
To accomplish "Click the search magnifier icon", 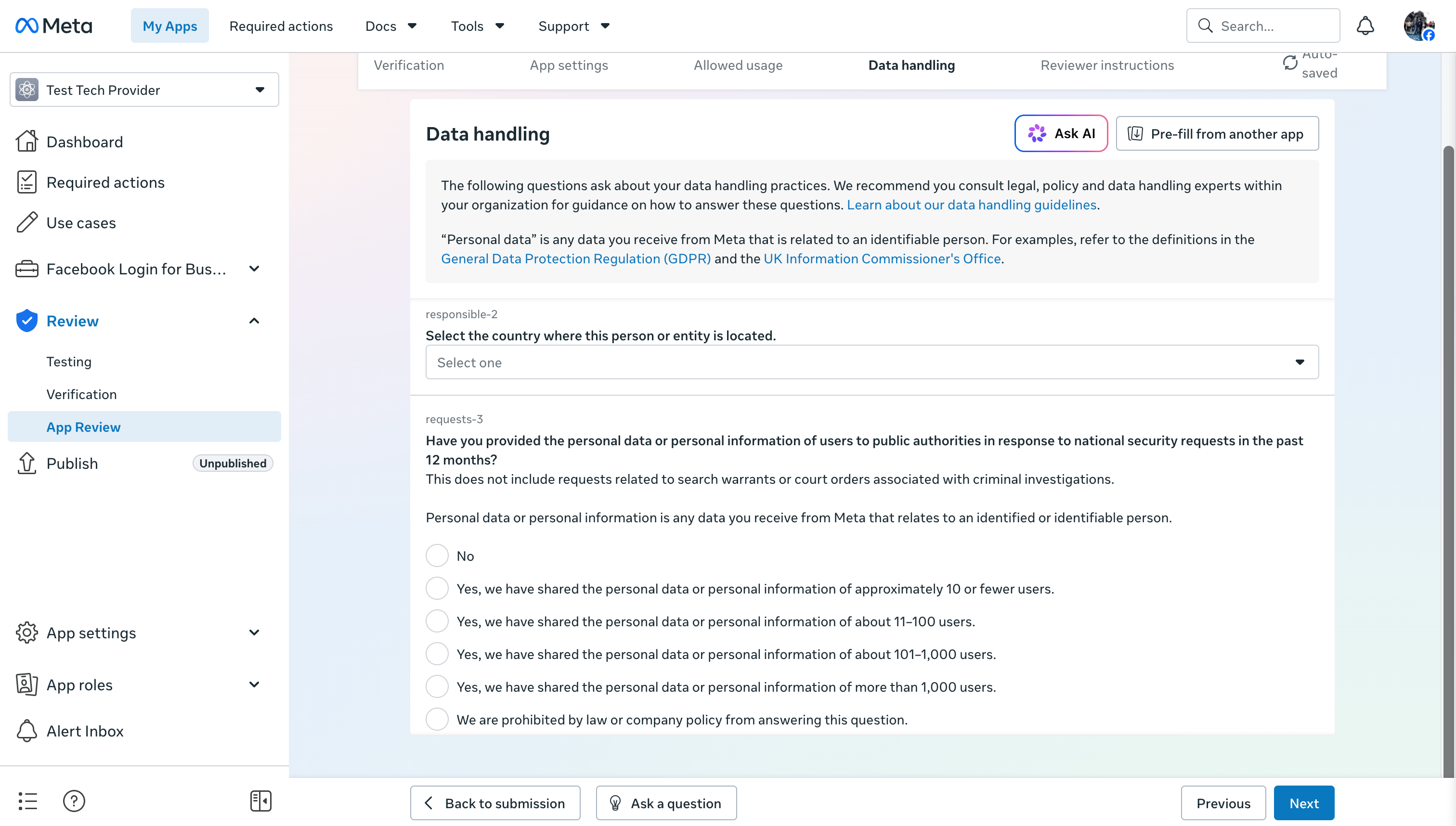I will point(1205,26).
